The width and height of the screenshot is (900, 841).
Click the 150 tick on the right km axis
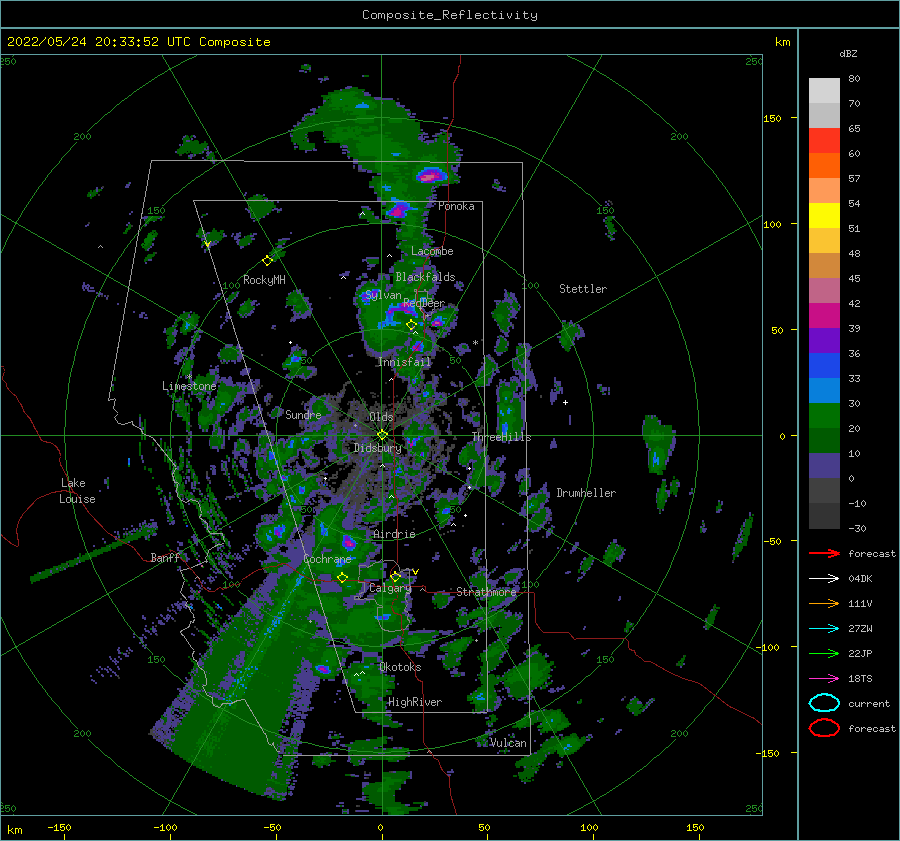tap(772, 118)
